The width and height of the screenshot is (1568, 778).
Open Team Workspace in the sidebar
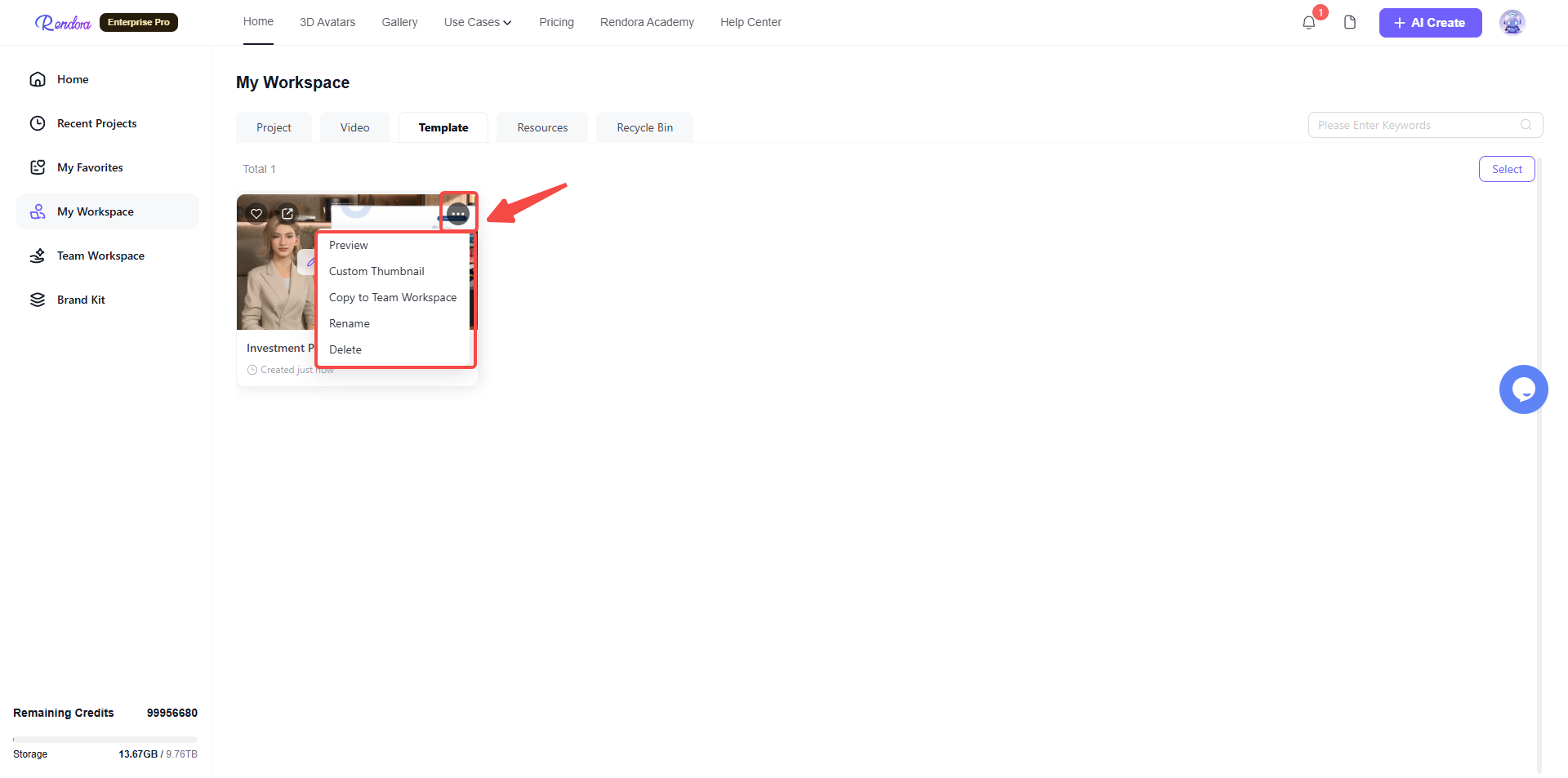[108, 256]
